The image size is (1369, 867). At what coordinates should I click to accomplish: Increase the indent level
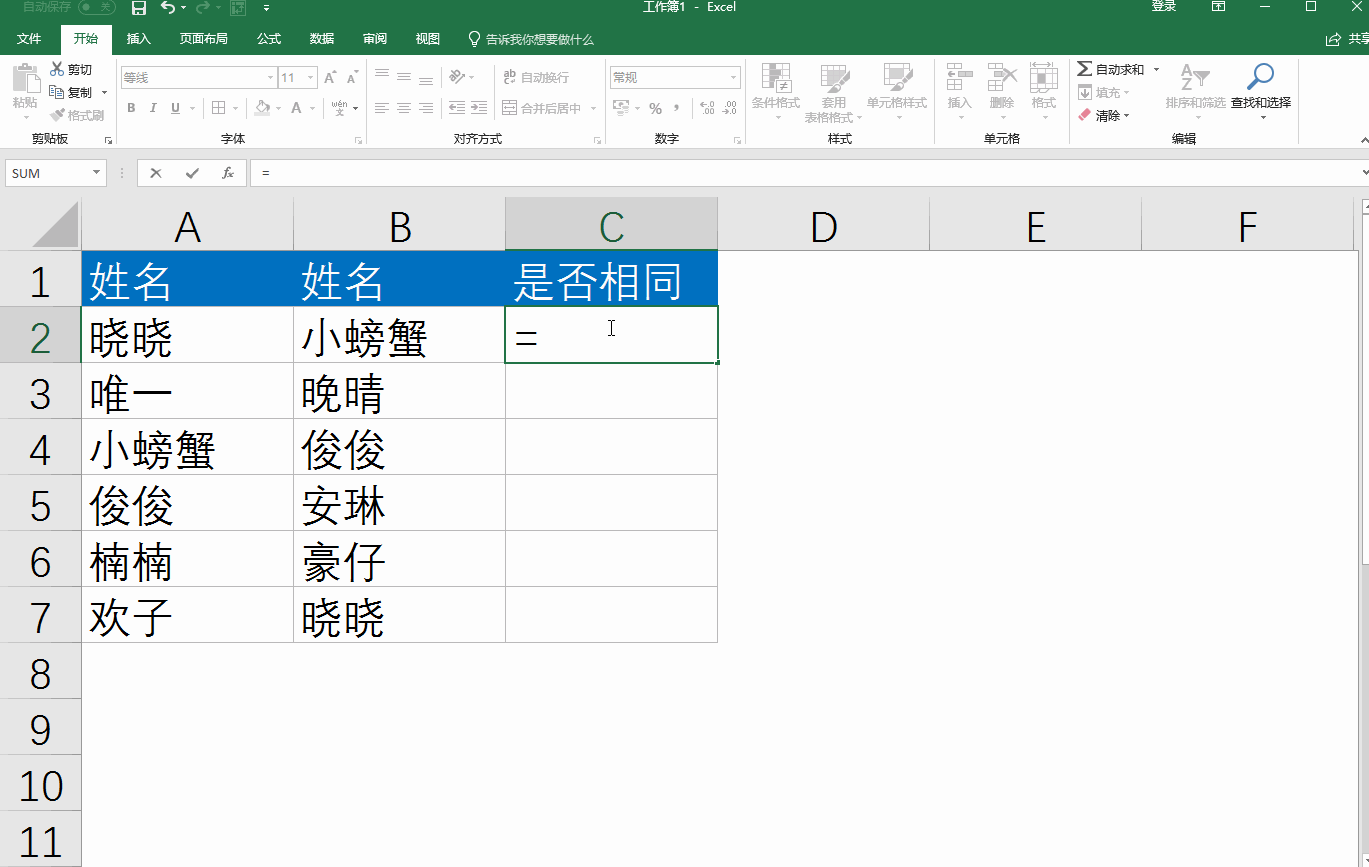479,108
